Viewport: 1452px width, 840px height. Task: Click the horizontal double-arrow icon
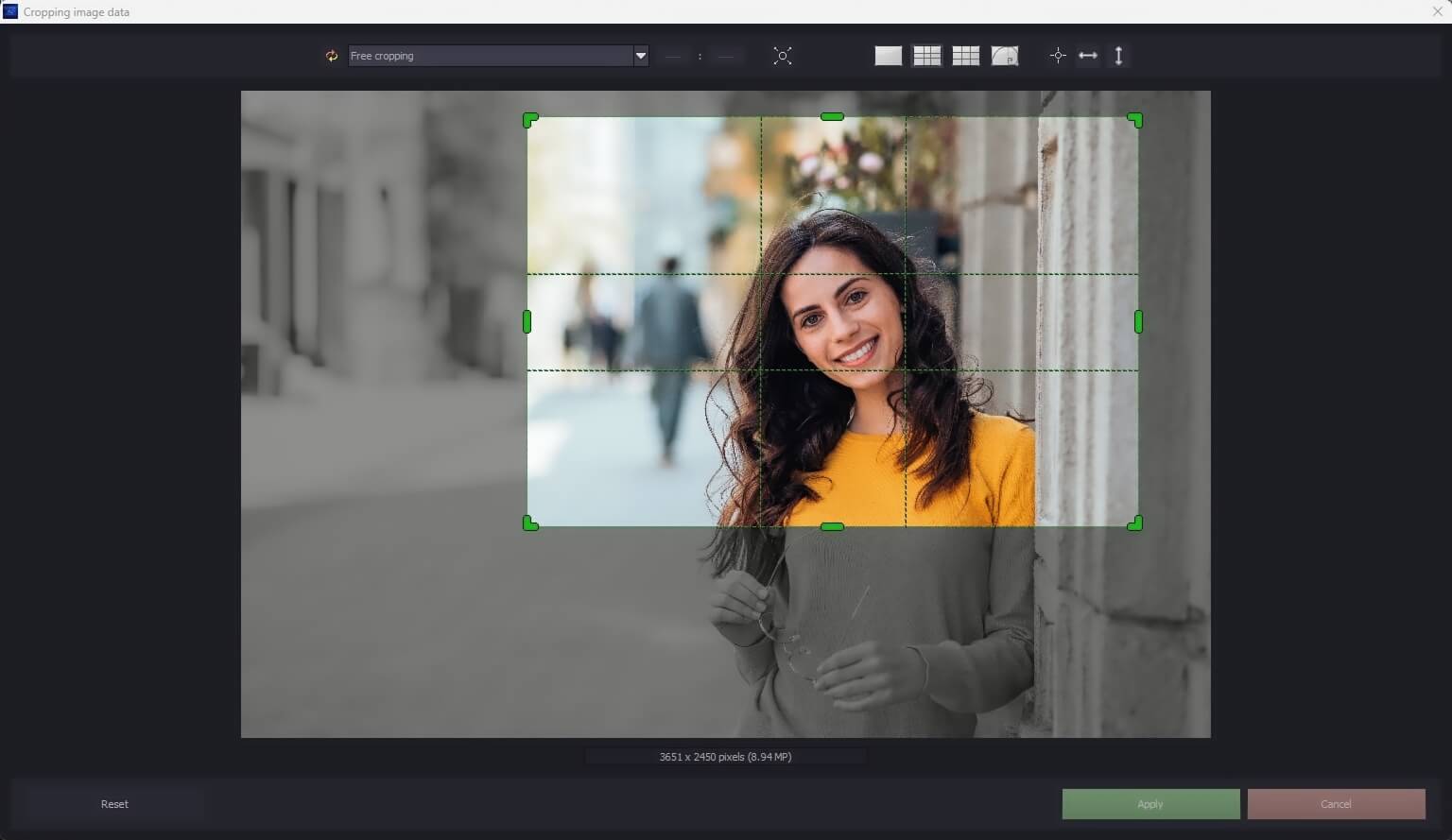tap(1088, 56)
